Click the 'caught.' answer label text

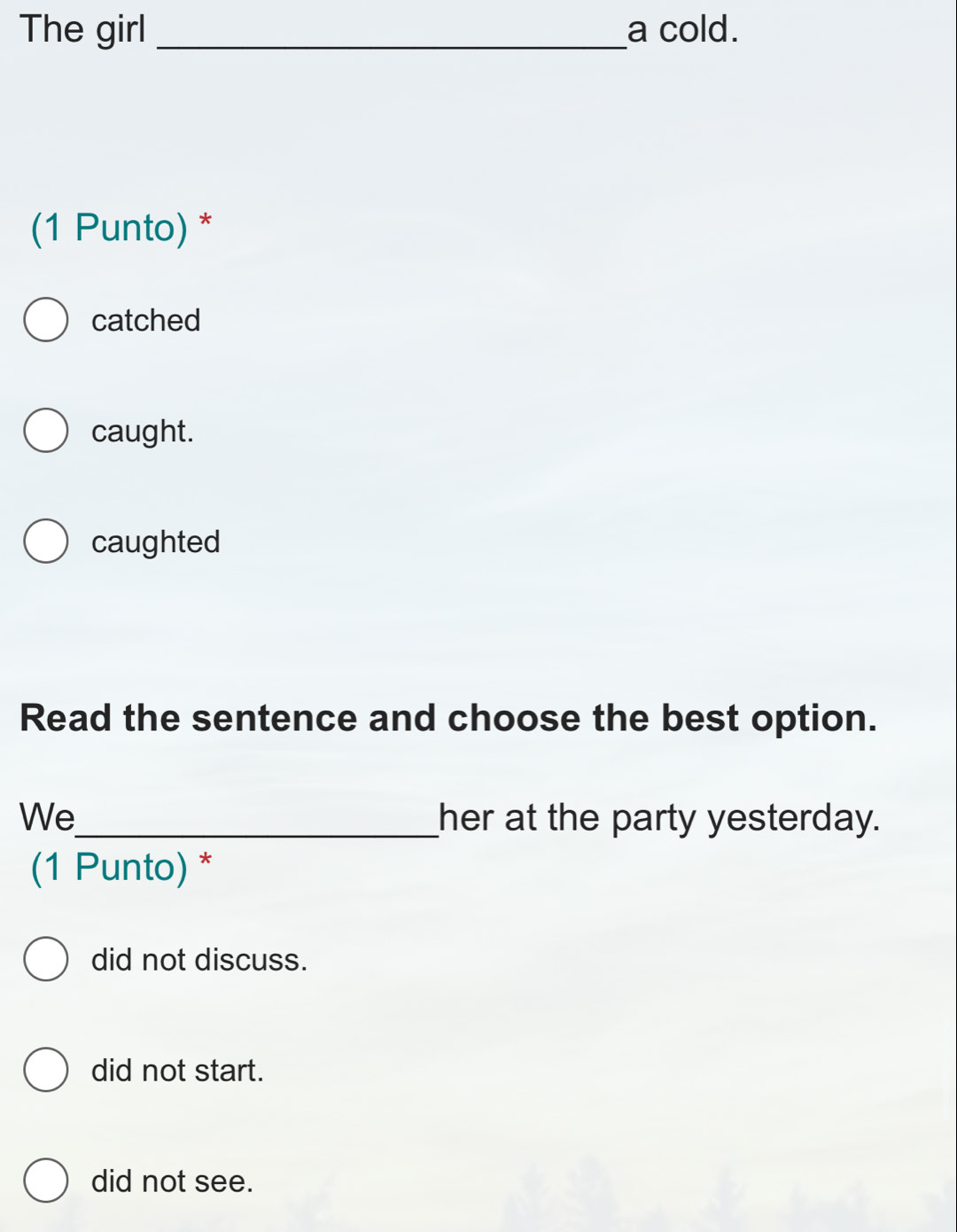(x=143, y=432)
